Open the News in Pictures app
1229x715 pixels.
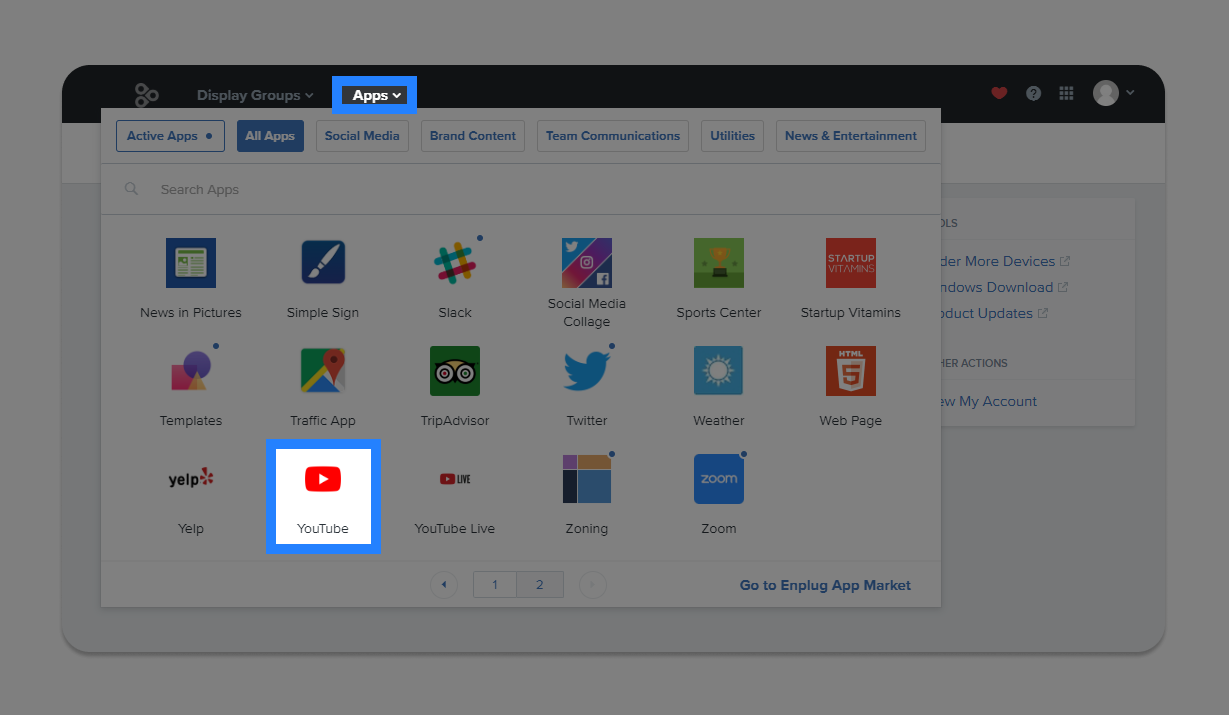[x=191, y=263]
